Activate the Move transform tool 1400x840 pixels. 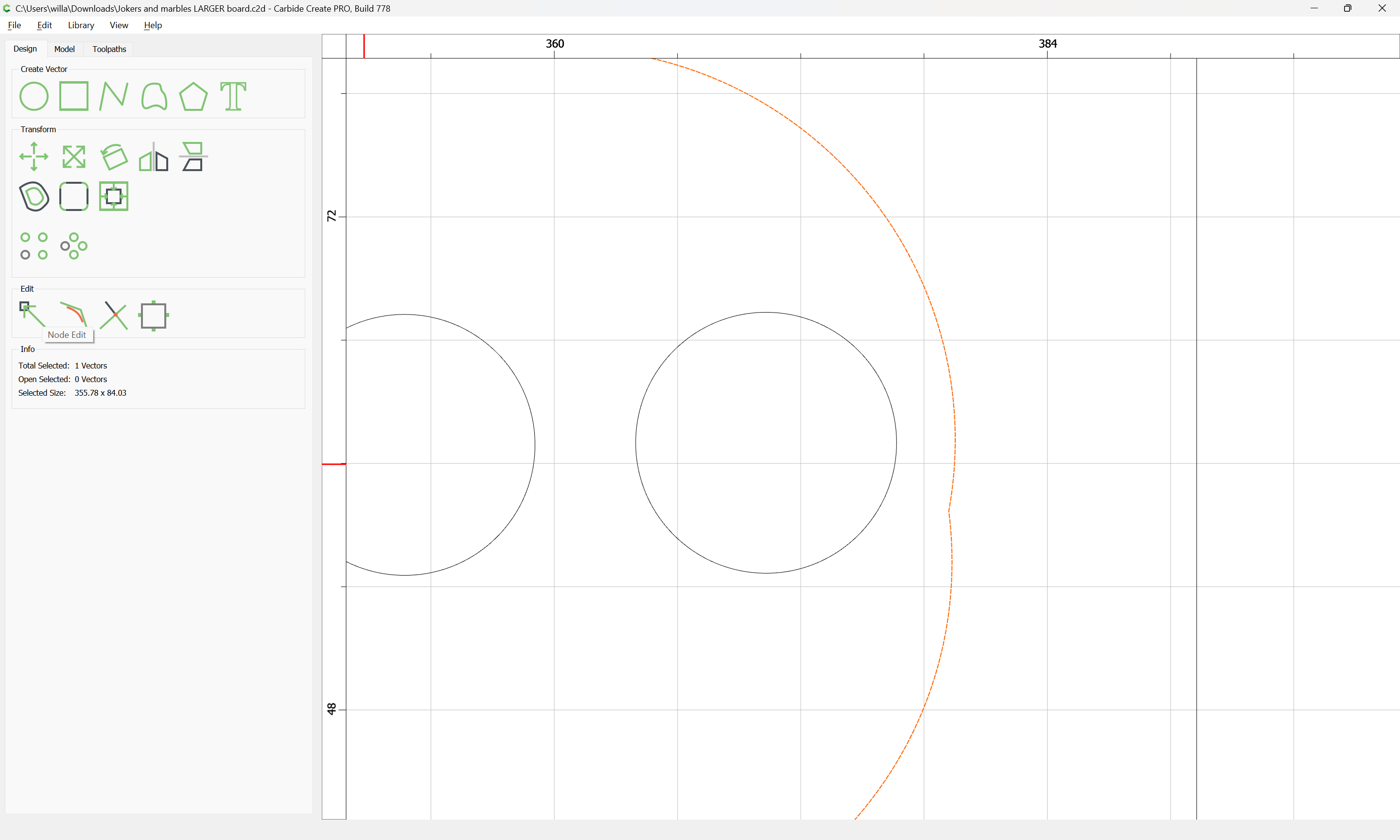point(34,157)
